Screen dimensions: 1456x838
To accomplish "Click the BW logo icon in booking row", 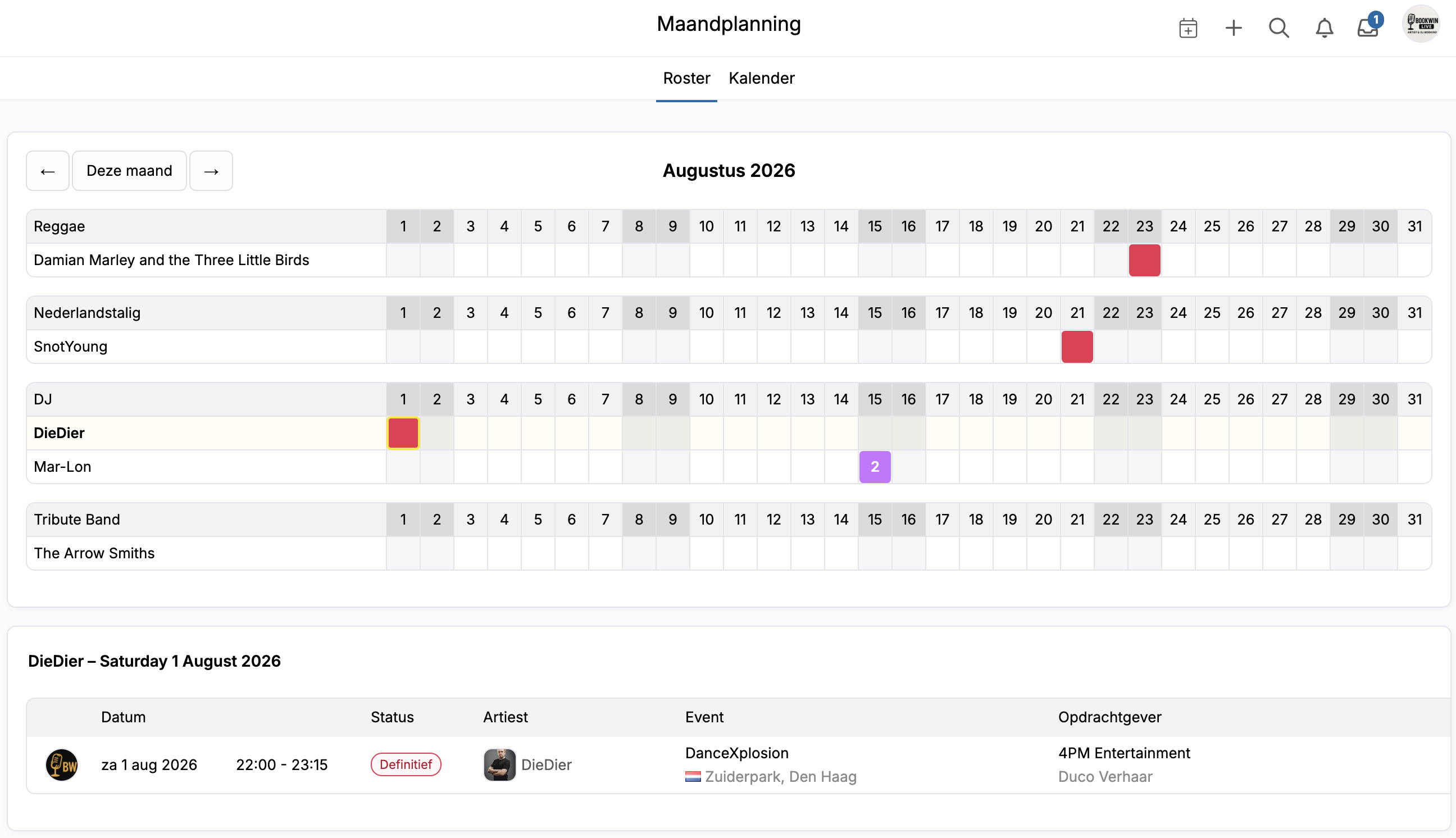I will [x=62, y=764].
